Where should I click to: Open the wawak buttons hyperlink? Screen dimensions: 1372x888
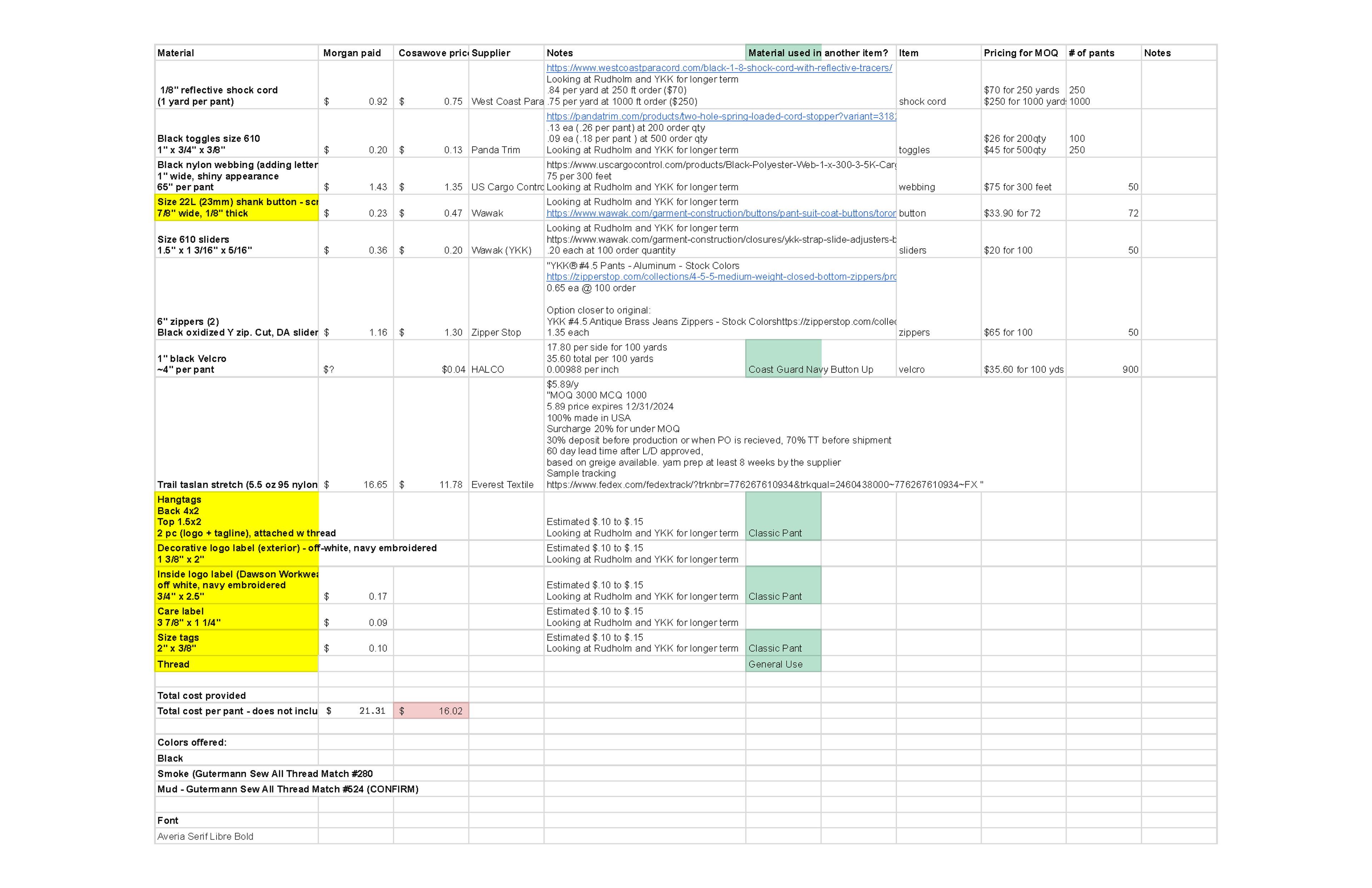click(721, 213)
